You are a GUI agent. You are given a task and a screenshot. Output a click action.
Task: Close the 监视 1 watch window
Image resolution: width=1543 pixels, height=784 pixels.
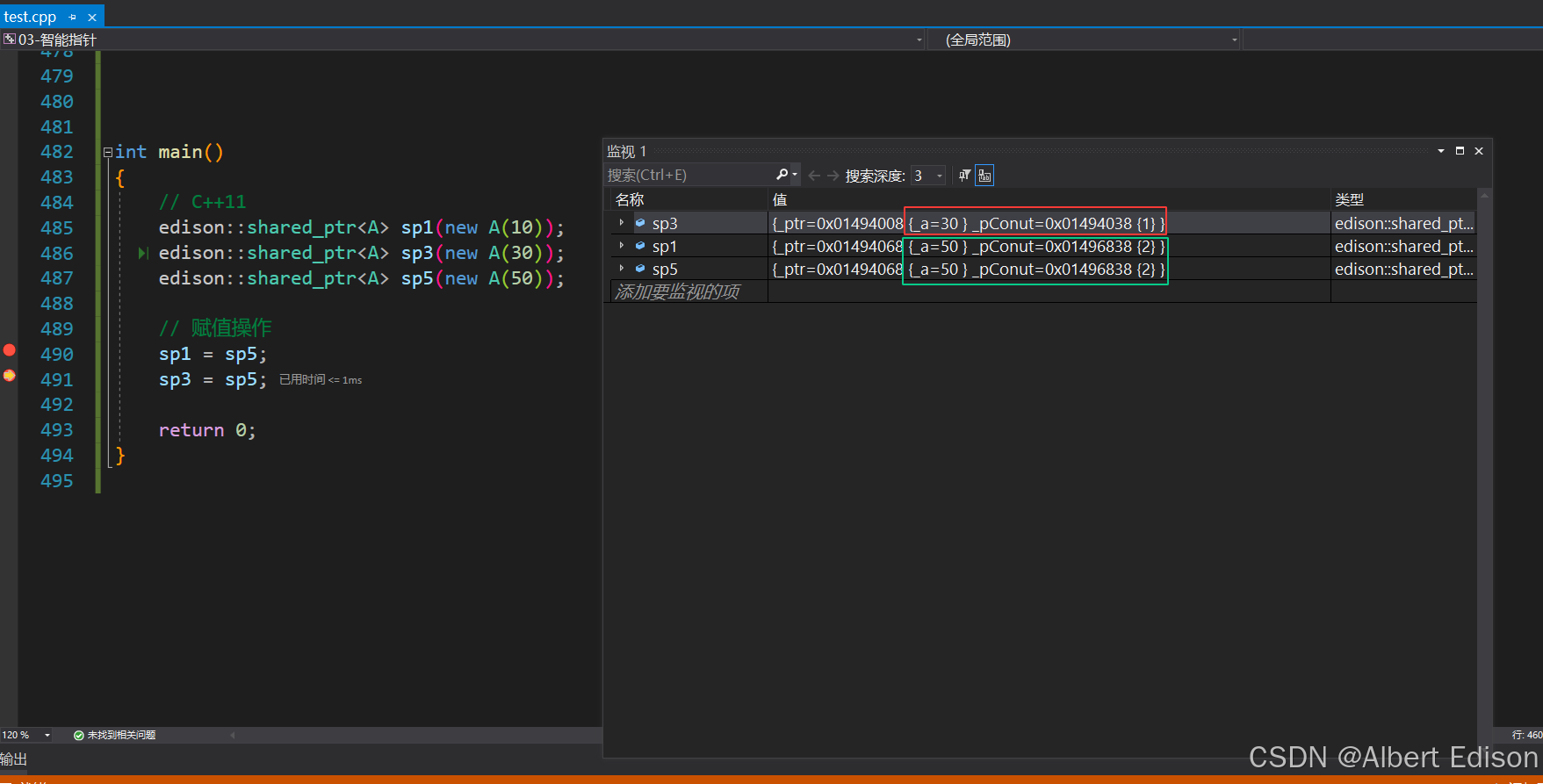(x=1479, y=151)
